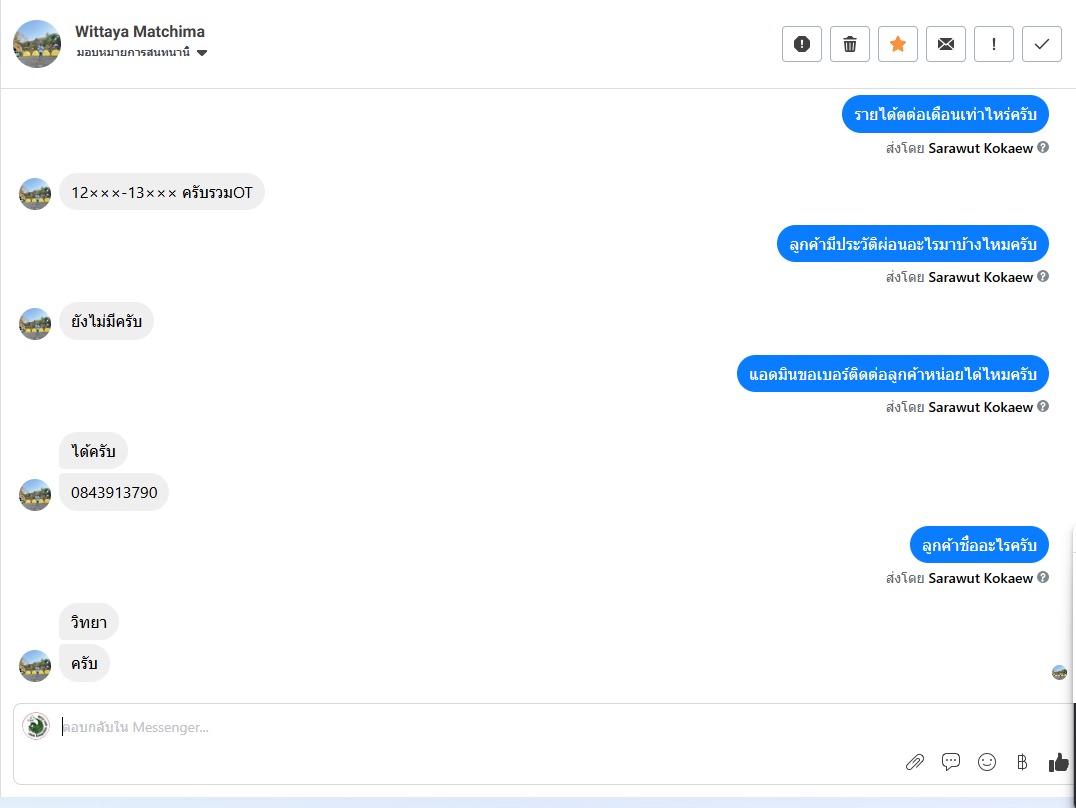Delete conversation using trash icon

click(x=850, y=44)
